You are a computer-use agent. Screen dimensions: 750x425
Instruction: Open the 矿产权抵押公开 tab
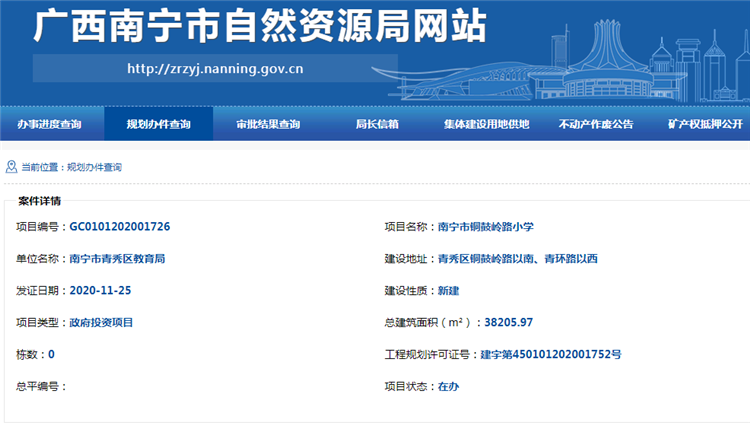coord(705,124)
